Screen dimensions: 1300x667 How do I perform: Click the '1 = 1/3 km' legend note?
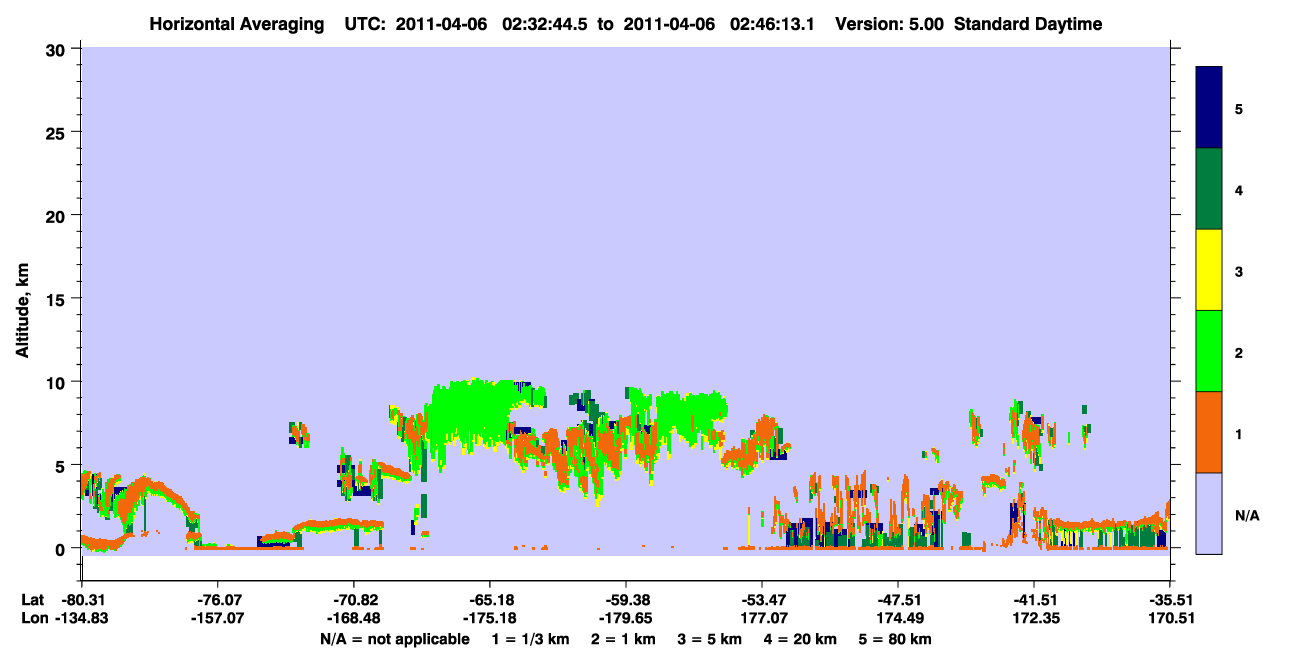point(532,639)
